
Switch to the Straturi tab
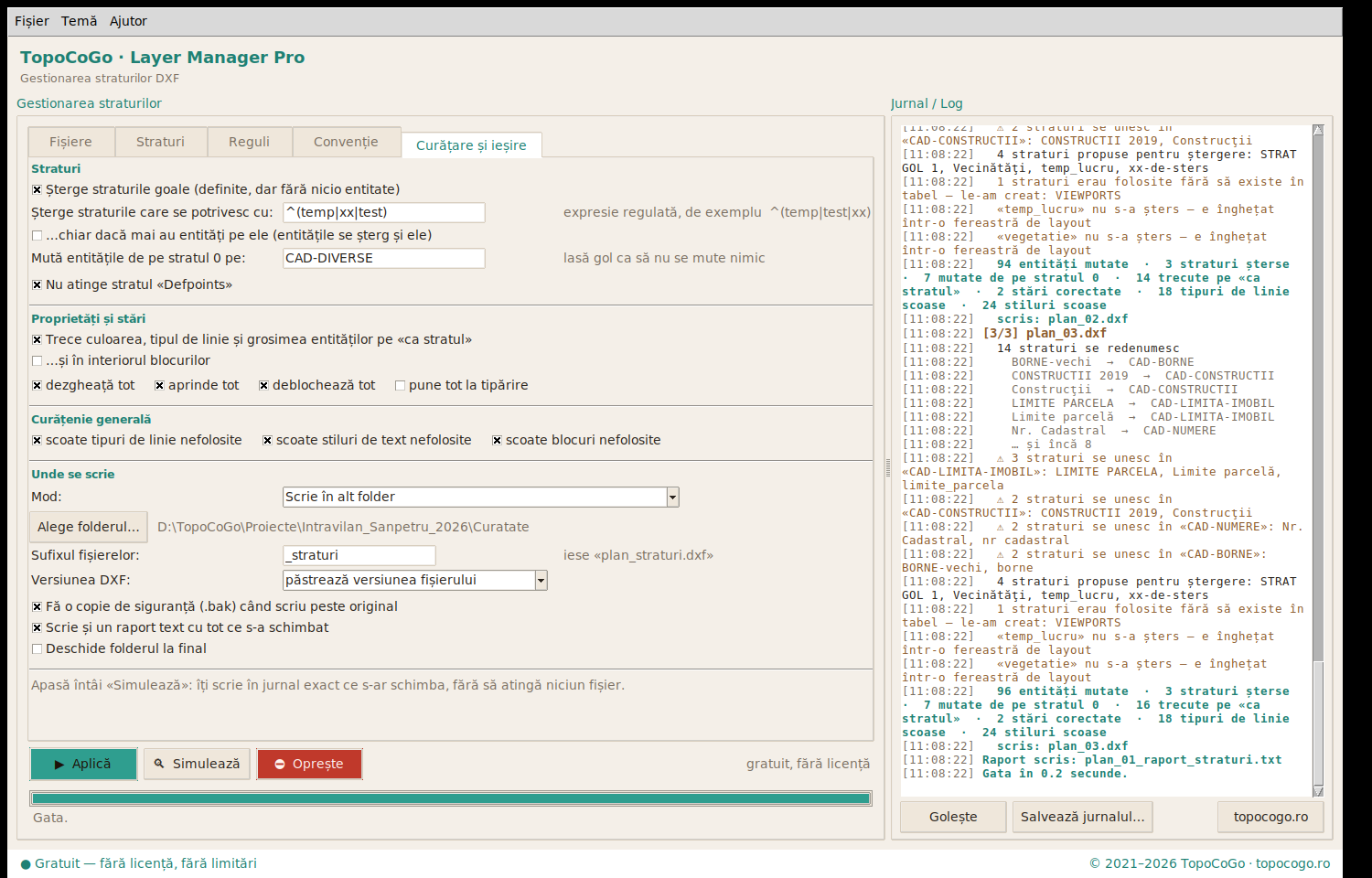(160, 142)
